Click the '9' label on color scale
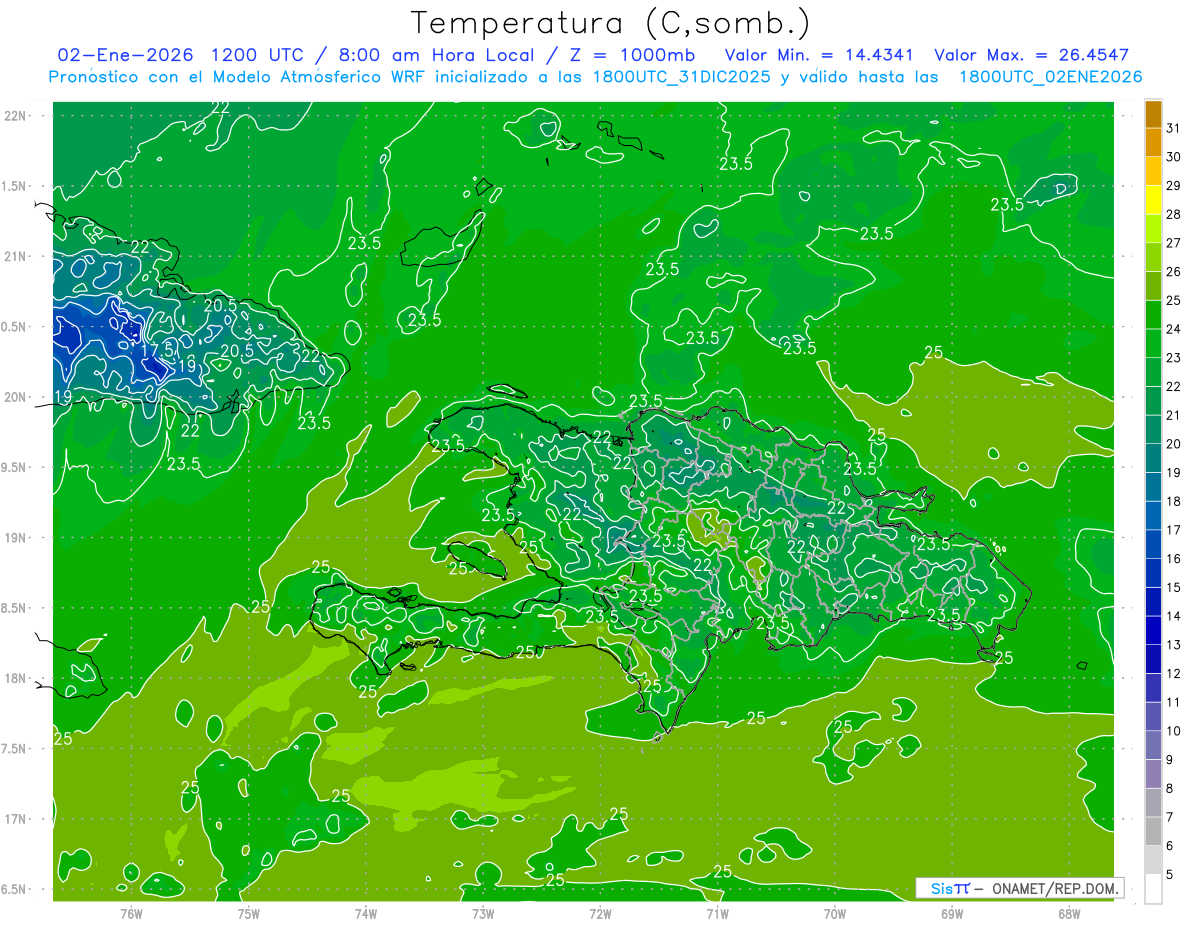This screenshot has height=927, width=1200. point(1170,760)
